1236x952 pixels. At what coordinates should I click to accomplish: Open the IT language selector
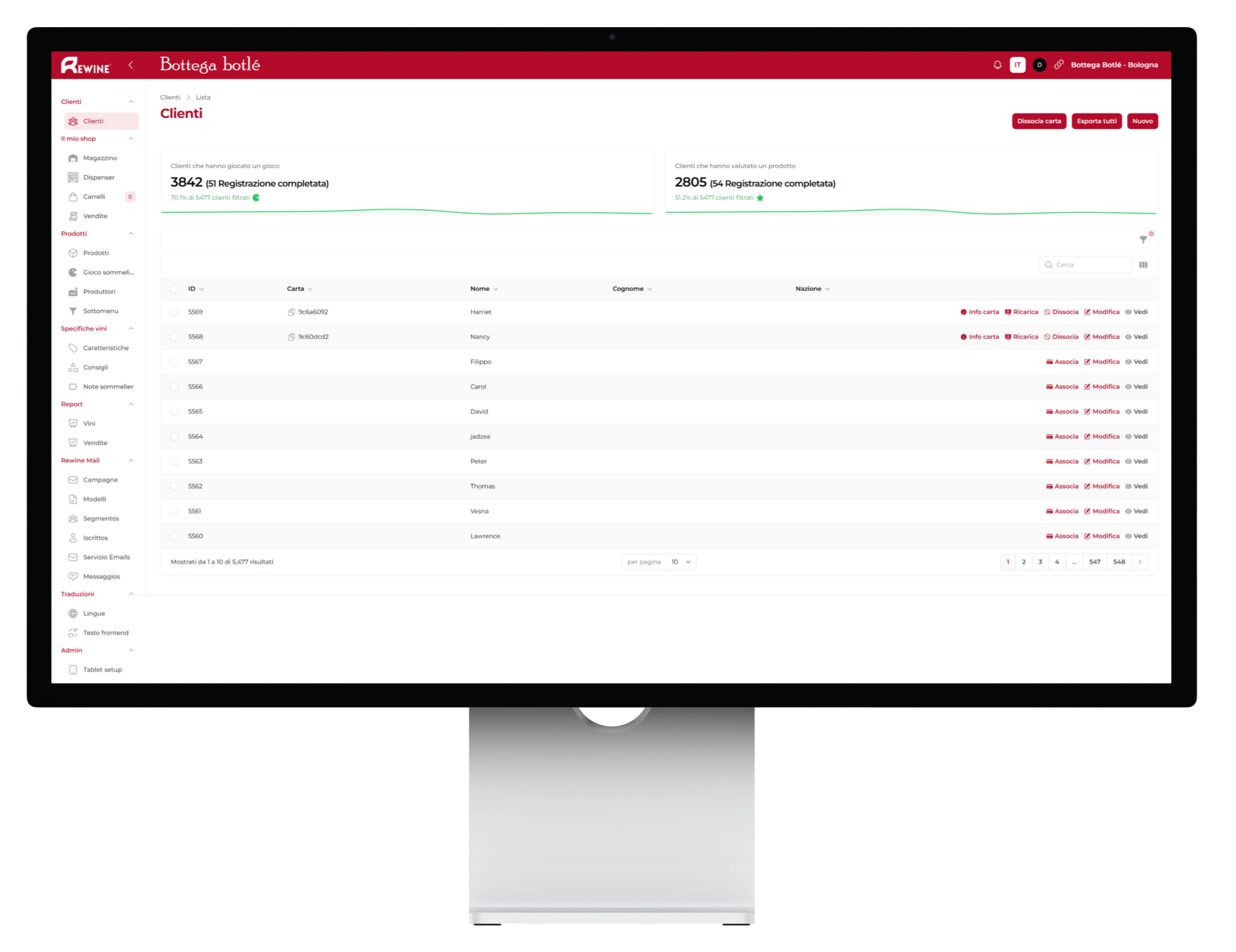[1017, 65]
